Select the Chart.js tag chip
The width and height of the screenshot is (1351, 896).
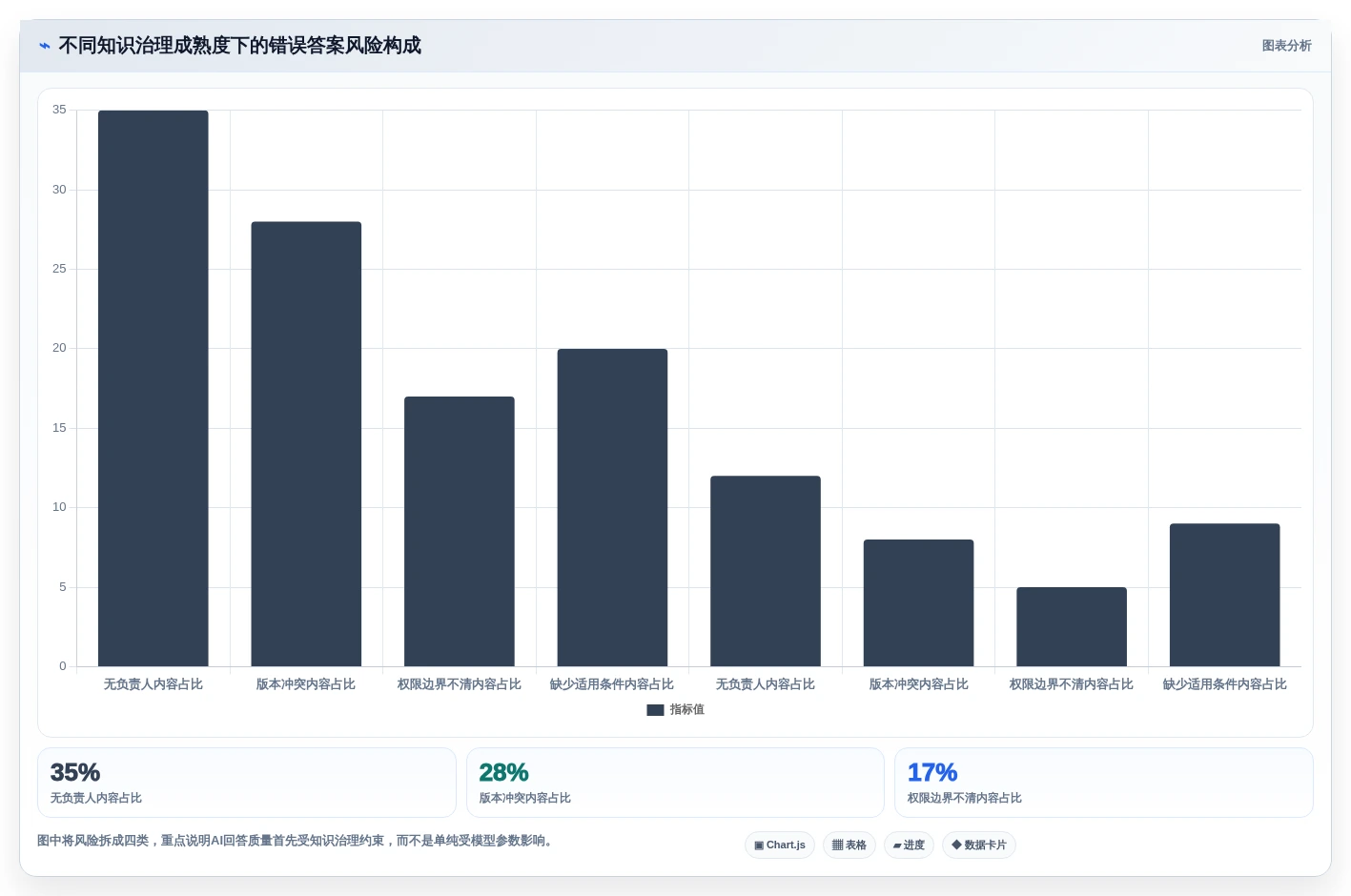(x=779, y=845)
